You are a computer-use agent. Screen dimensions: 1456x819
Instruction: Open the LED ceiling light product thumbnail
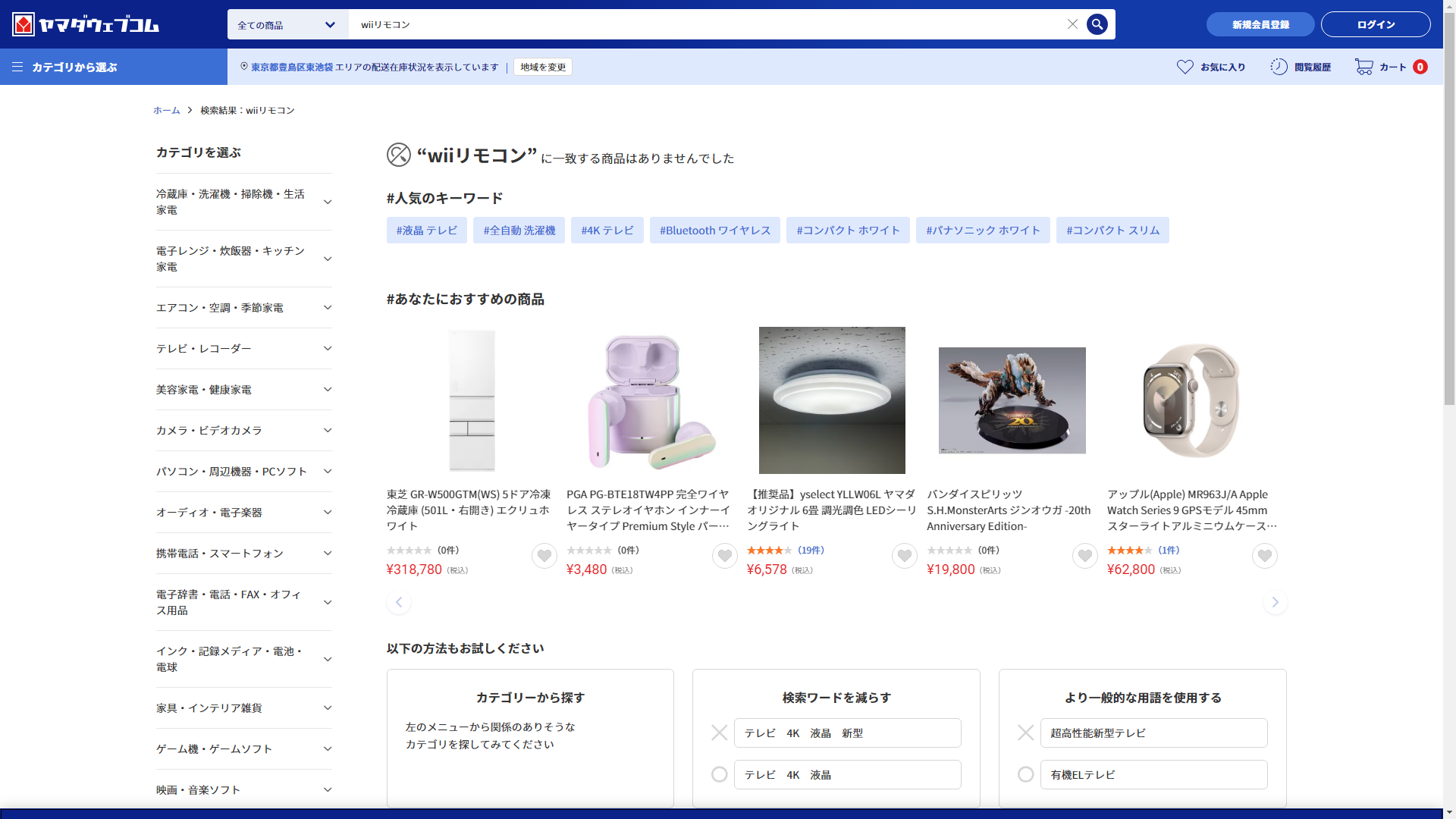tap(832, 400)
